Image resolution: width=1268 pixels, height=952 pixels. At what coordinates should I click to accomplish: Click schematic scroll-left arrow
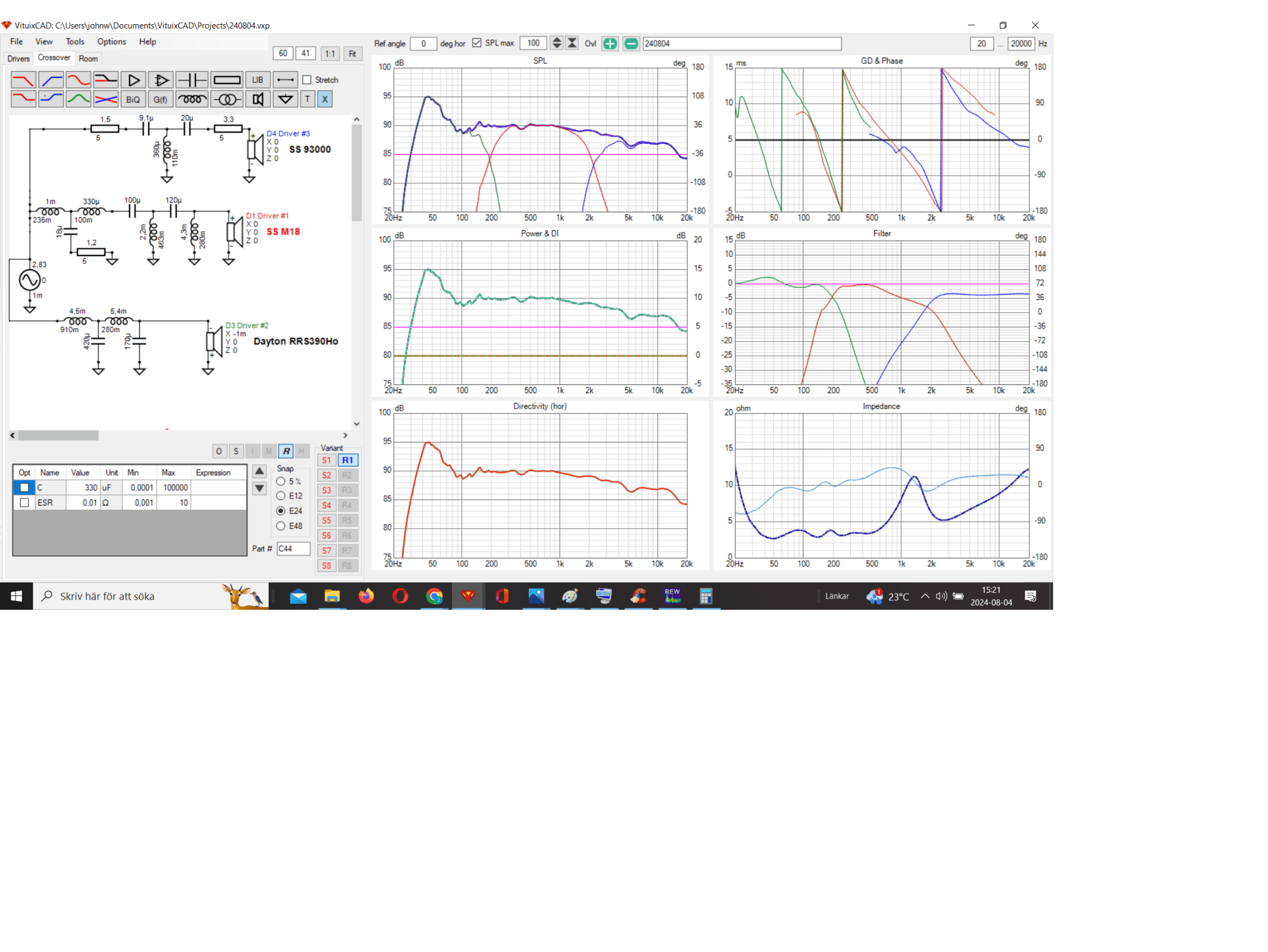pyautogui.click(x=13, y=435)
